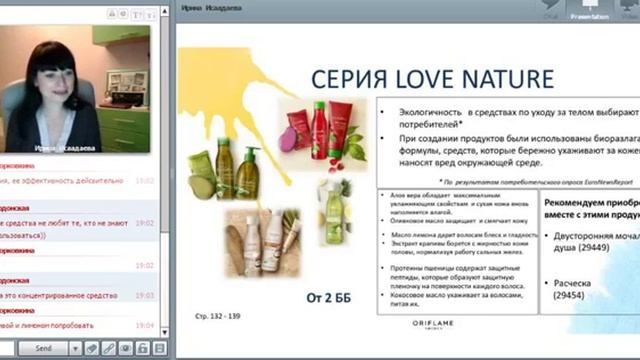This screenshot has width=640, height=360.
Task: Click the chat message input field
Action: pos(7,349)
